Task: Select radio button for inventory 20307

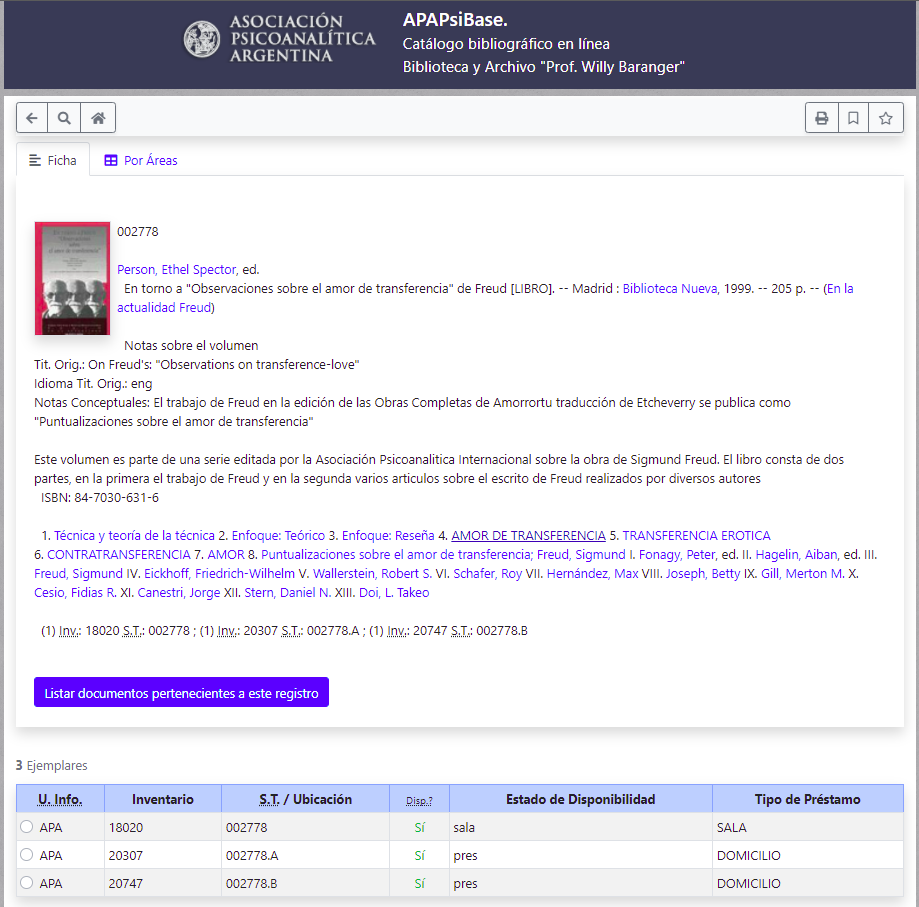Action: (x=27, y=855)
